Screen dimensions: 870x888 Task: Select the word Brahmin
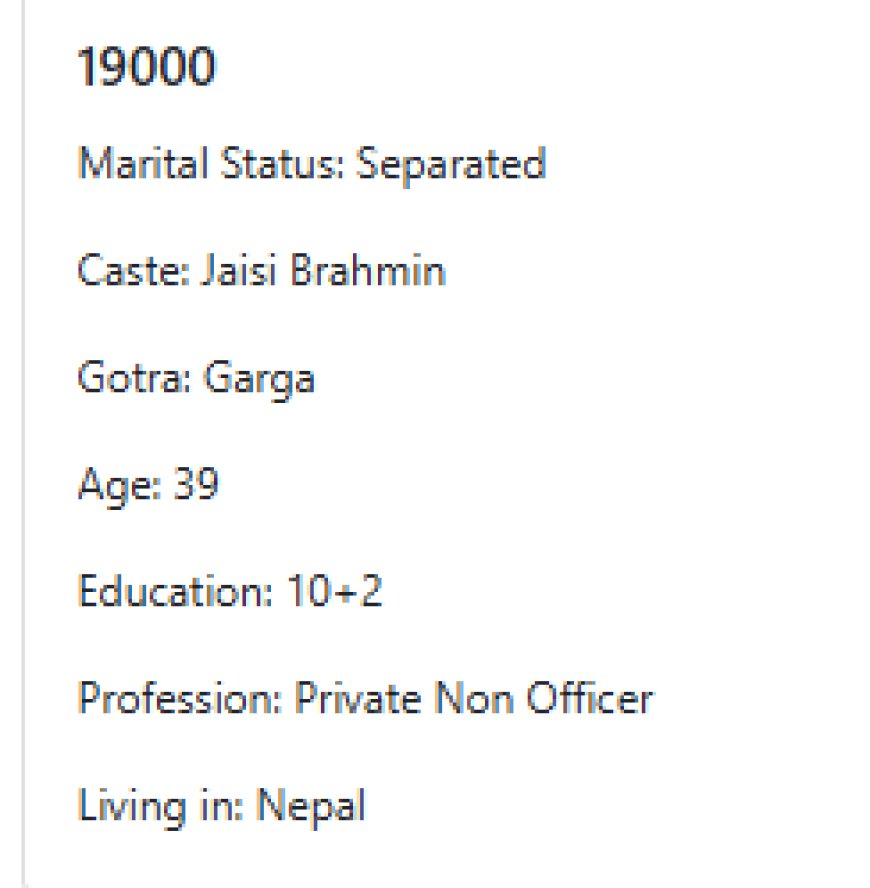368,270
